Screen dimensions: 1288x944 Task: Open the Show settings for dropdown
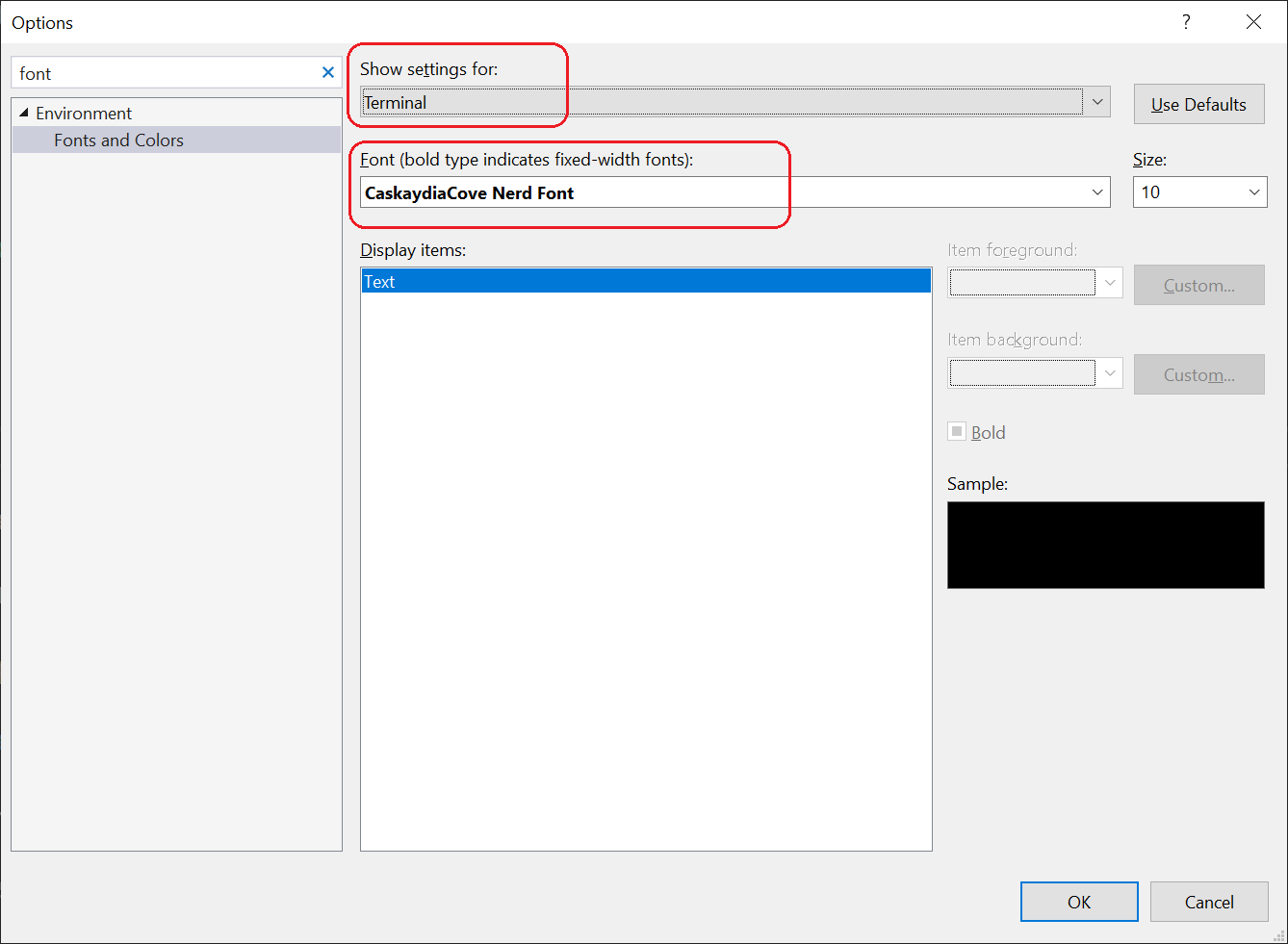pos(1096,101)
